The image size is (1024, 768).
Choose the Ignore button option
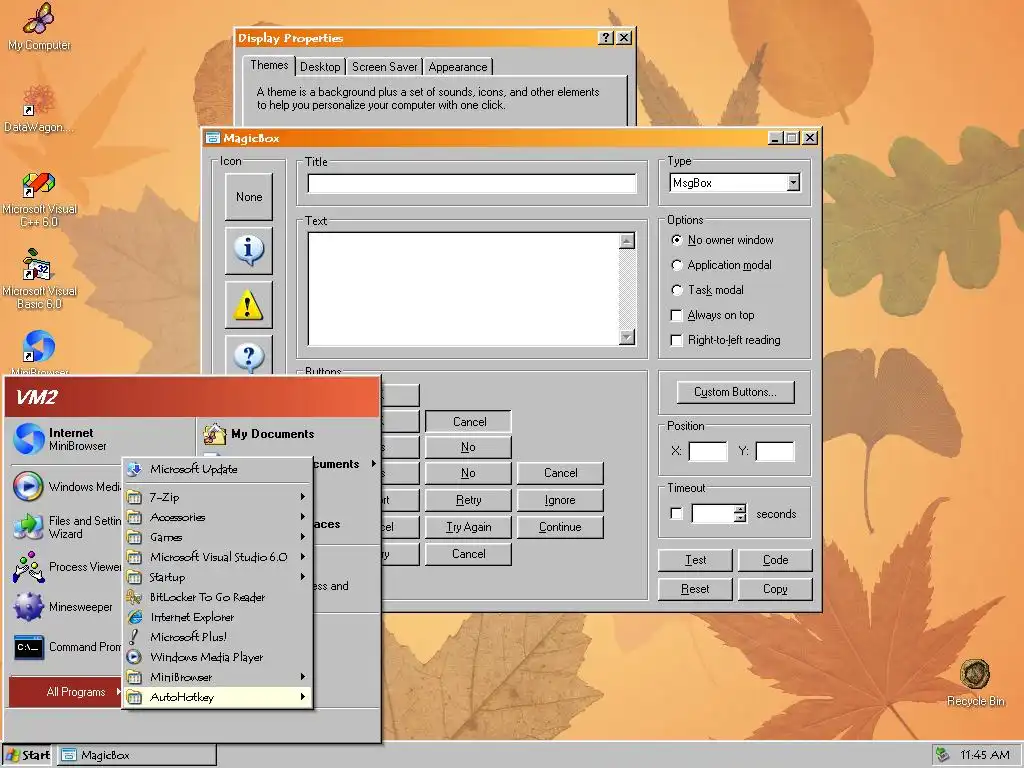(560, 500)
